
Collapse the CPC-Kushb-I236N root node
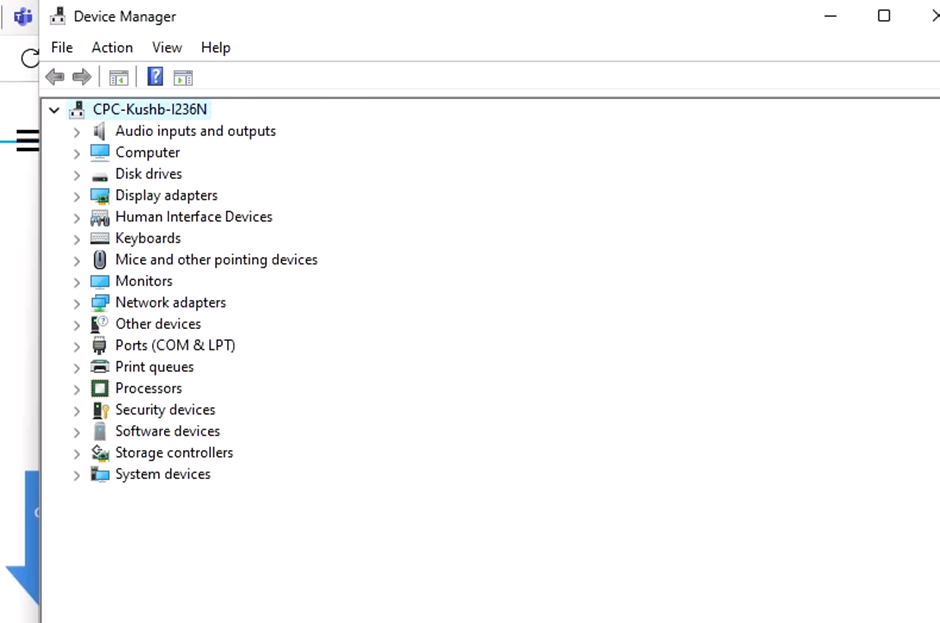click(x=54, y=110)
